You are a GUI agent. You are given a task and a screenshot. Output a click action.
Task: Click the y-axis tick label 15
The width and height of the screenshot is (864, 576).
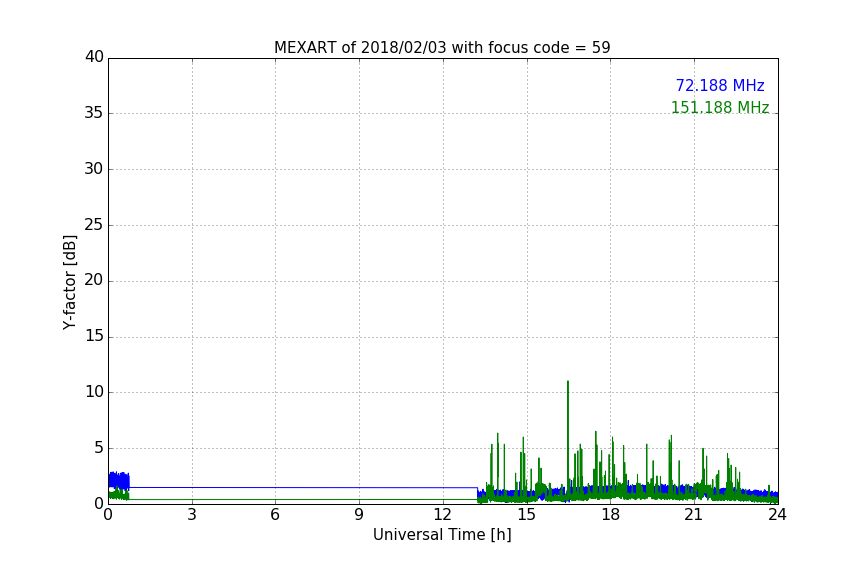(94, 336)
